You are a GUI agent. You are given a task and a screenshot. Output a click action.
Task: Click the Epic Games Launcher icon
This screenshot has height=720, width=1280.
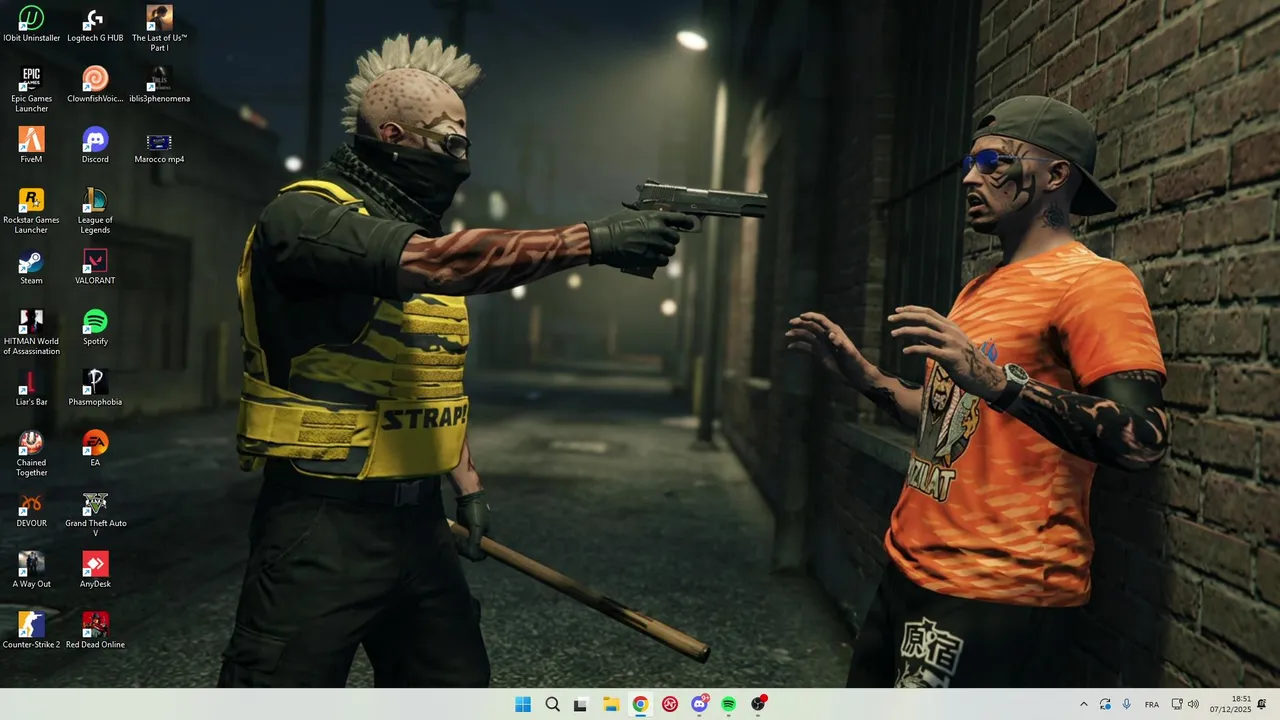[31, 90]
